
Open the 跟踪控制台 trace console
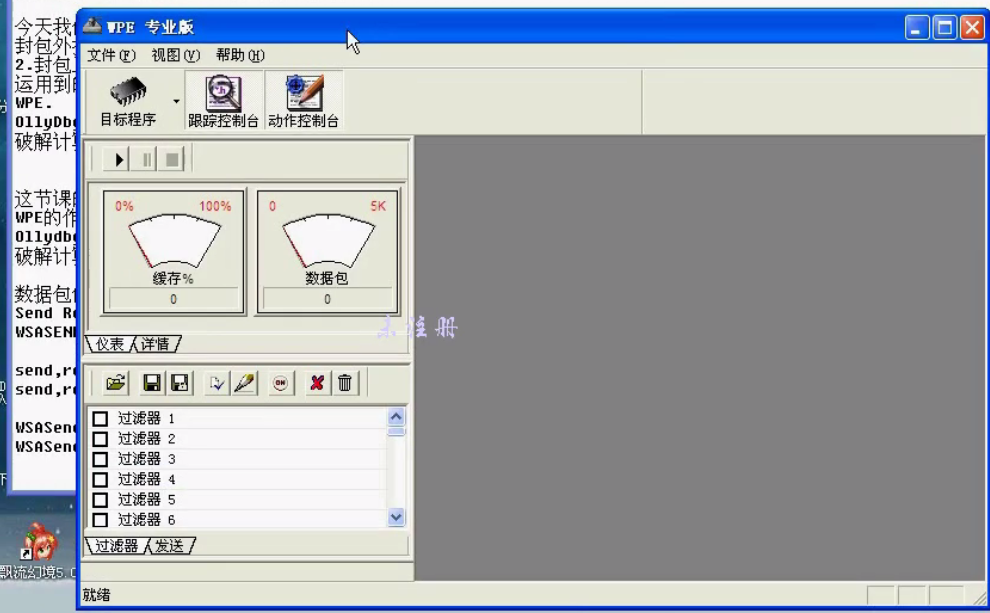point(223,94)
